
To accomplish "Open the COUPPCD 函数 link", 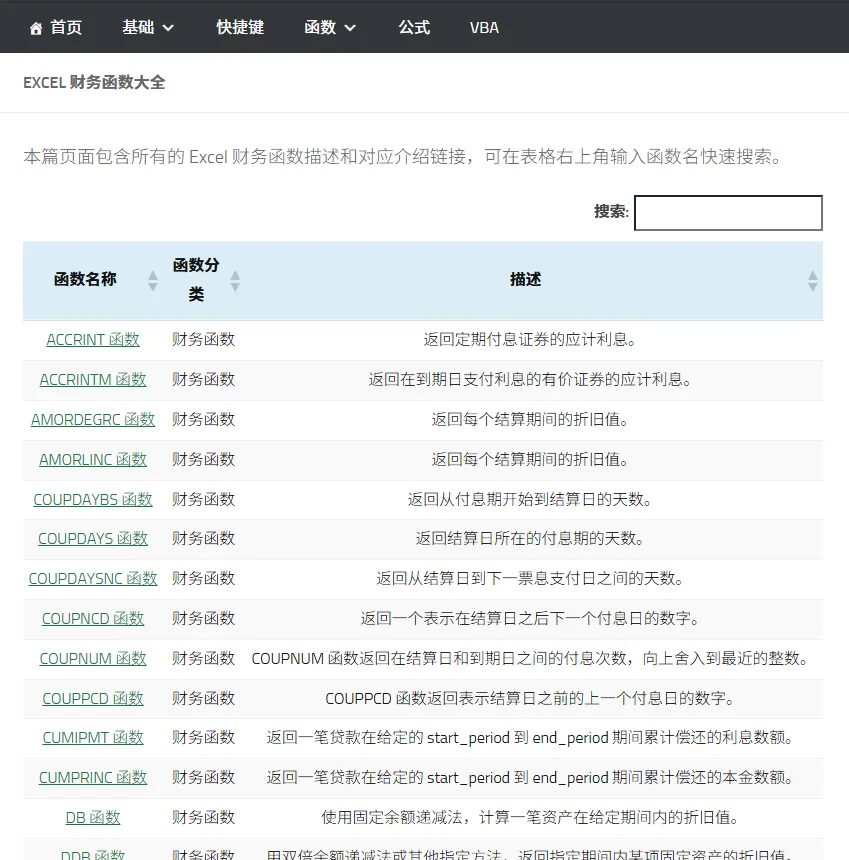I will 93,699.
